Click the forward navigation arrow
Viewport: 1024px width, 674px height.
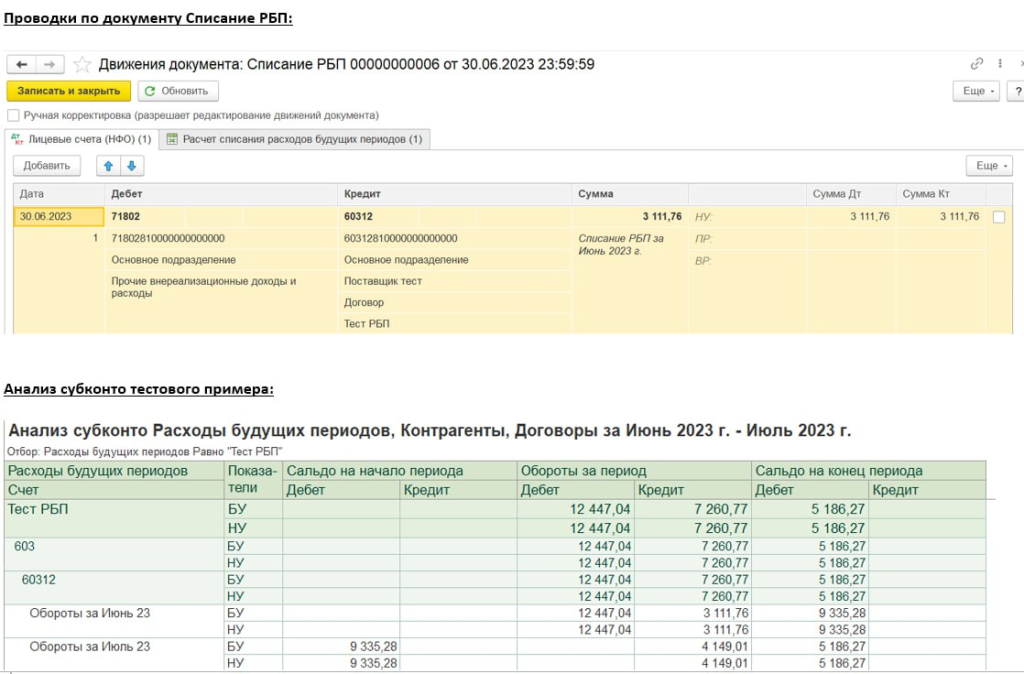point(49,64)
